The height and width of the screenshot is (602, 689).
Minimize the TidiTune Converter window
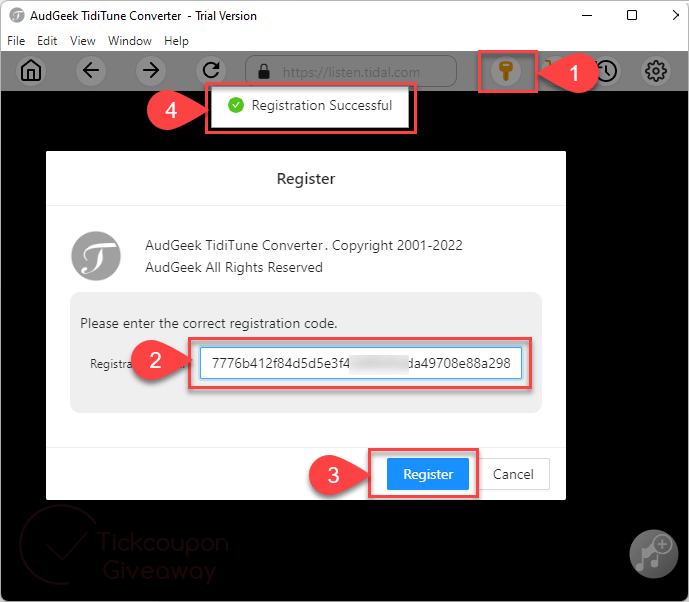click(587, 15)
